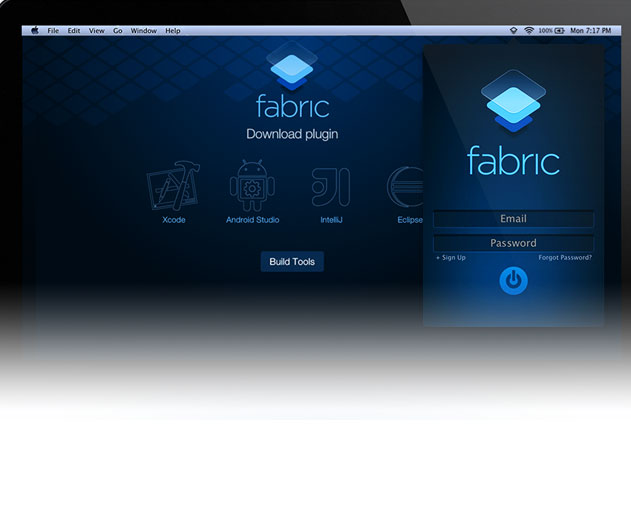Click the Wi-Fi status icon

[529, 31]
